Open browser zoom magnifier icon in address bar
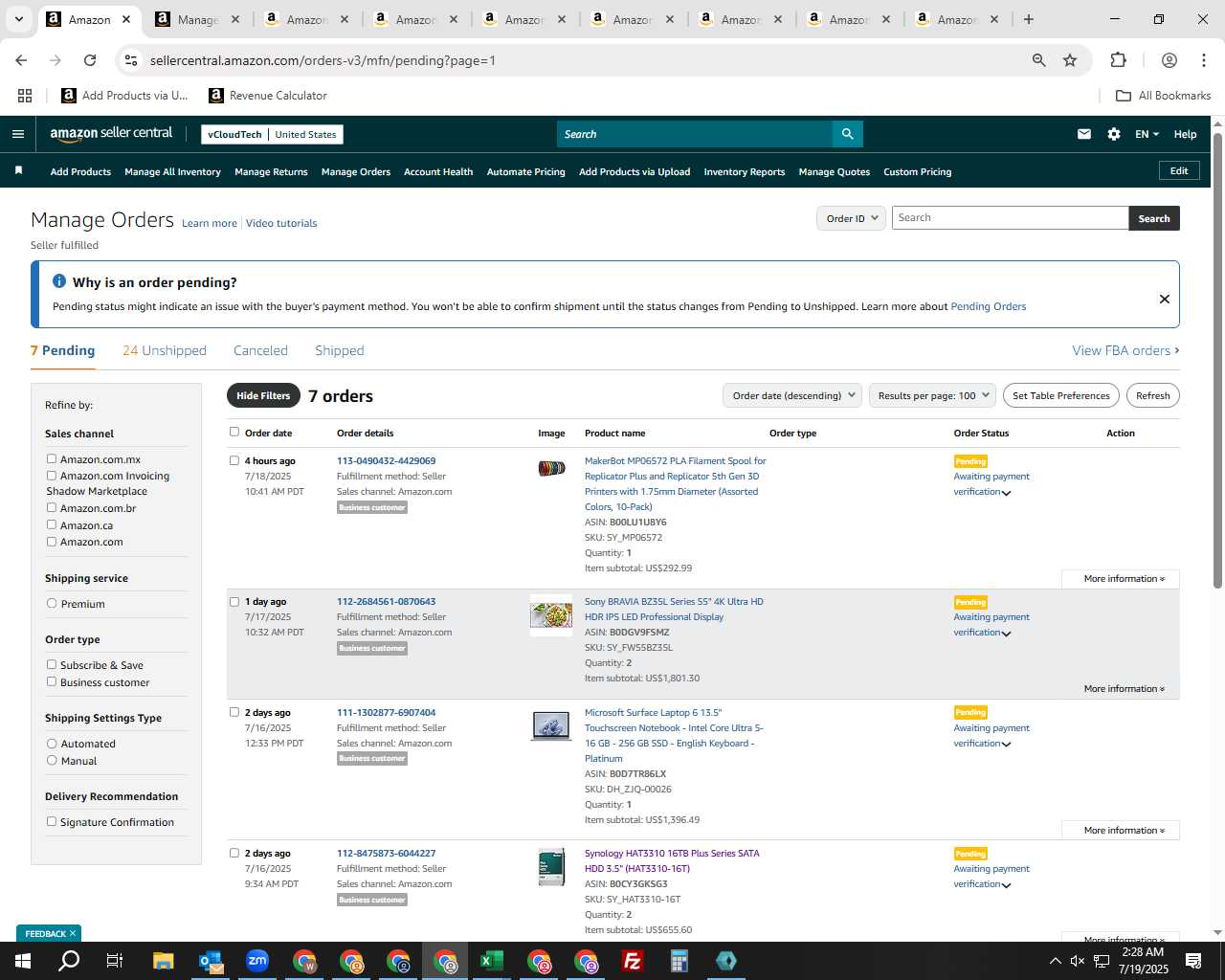 (x=1039, y=60)
